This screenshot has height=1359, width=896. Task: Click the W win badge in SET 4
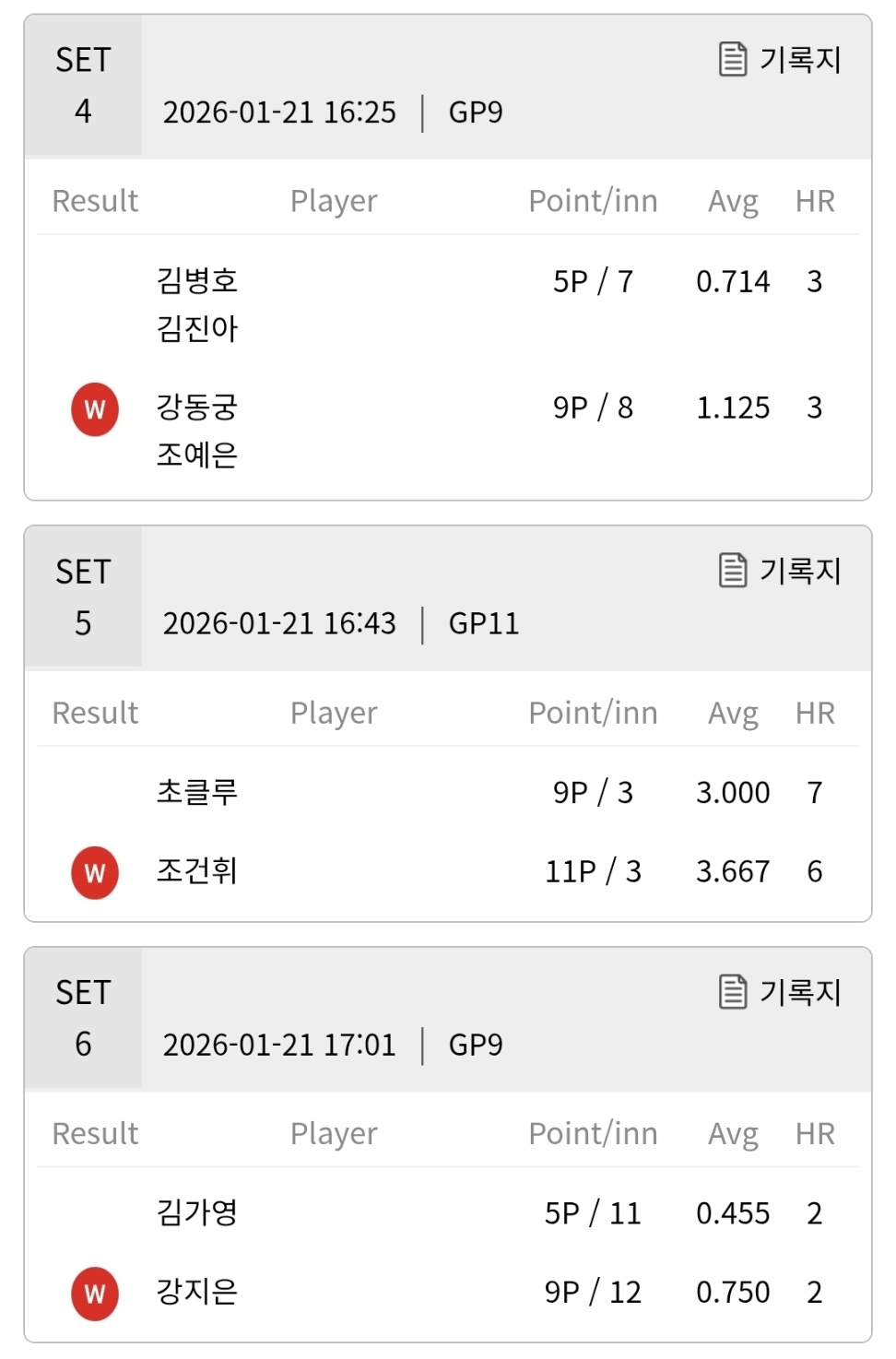click(x=95, y=409)
